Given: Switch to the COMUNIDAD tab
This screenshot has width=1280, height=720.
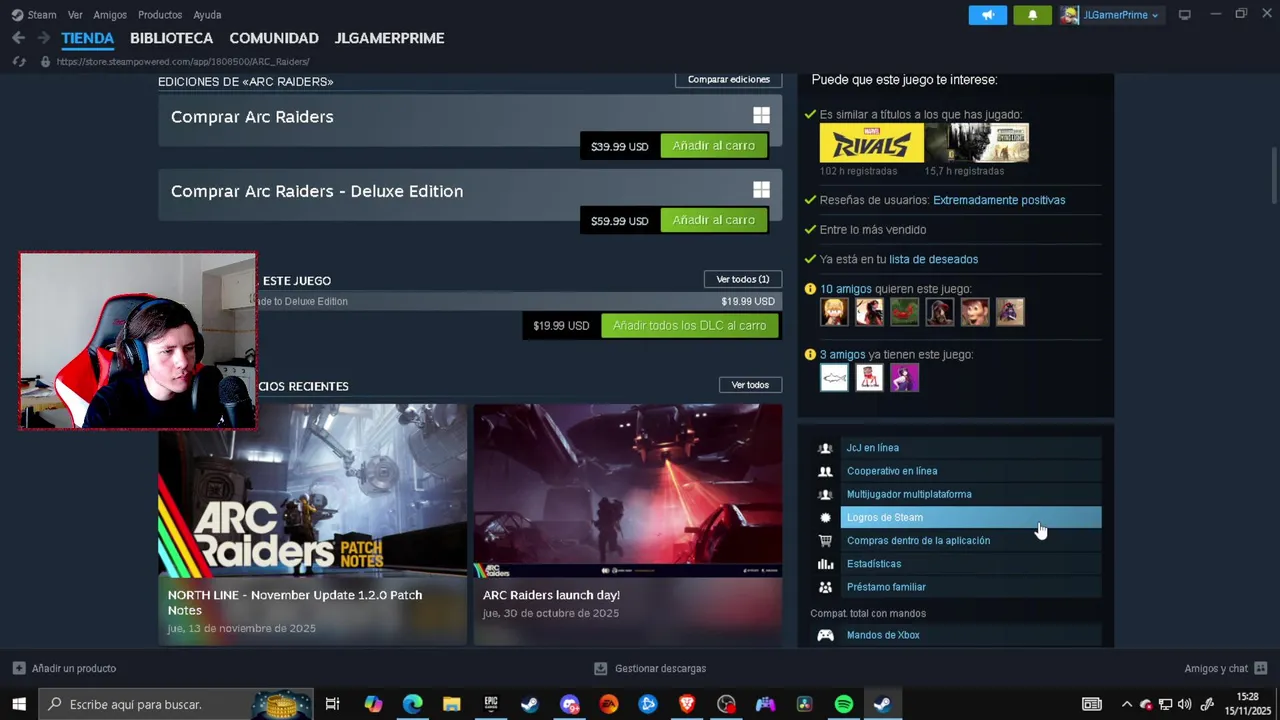Looking at the screenshot, I should 274,38.
